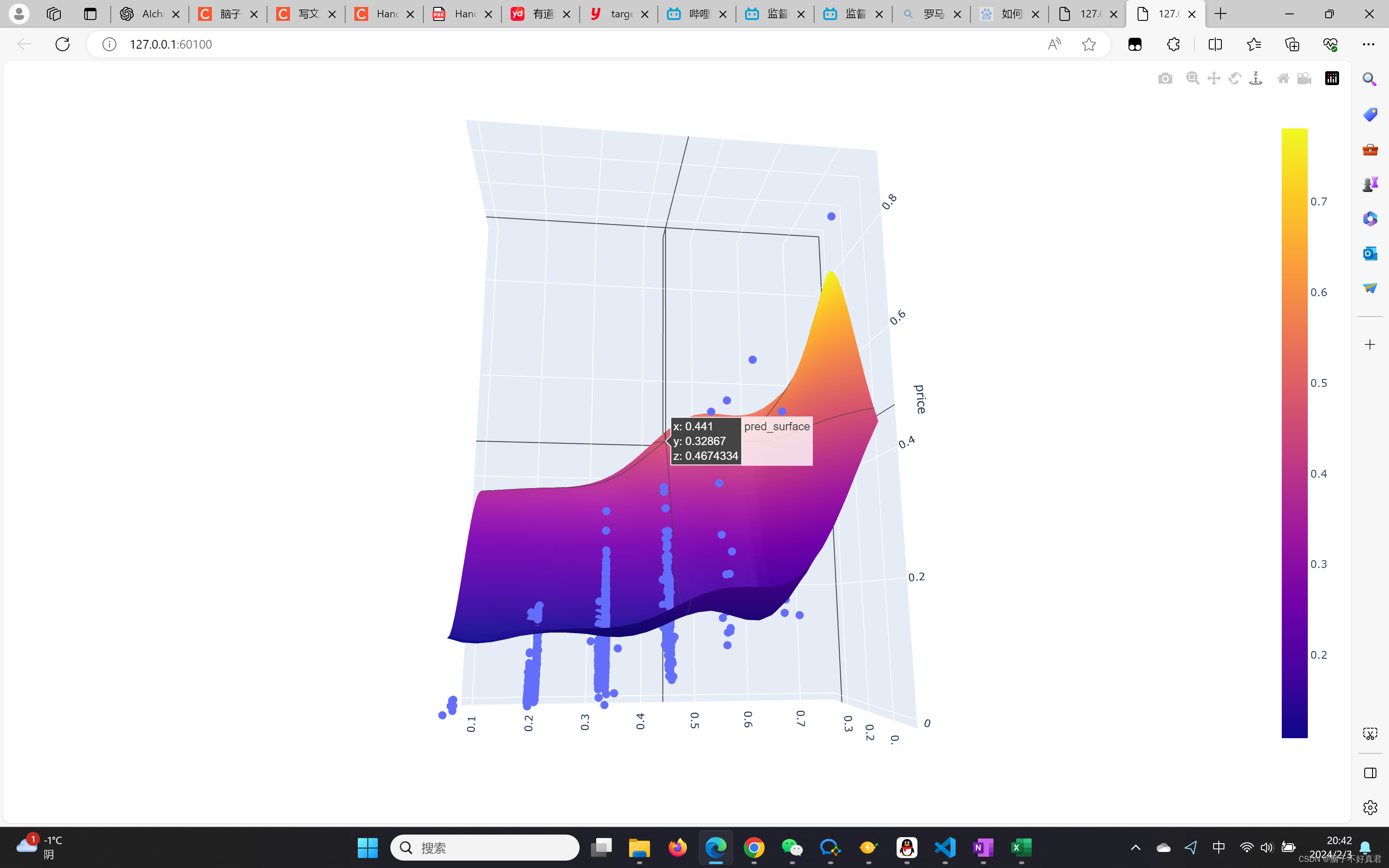Screen dimensions: 1389x868
Task: Open Task View on taskbar
Action: point(601,847)
